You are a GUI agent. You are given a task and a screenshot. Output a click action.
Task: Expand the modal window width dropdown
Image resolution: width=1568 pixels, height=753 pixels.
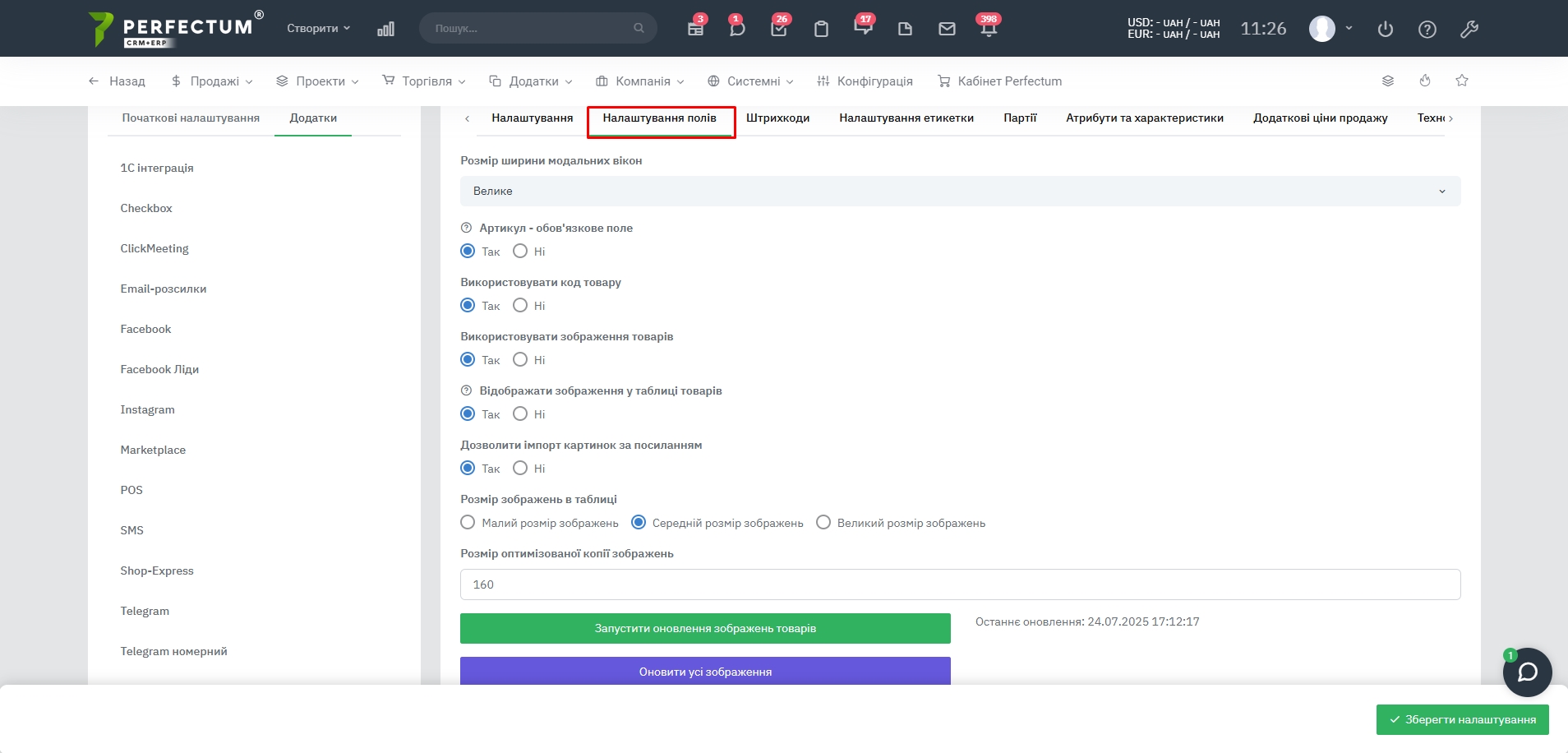960,192
